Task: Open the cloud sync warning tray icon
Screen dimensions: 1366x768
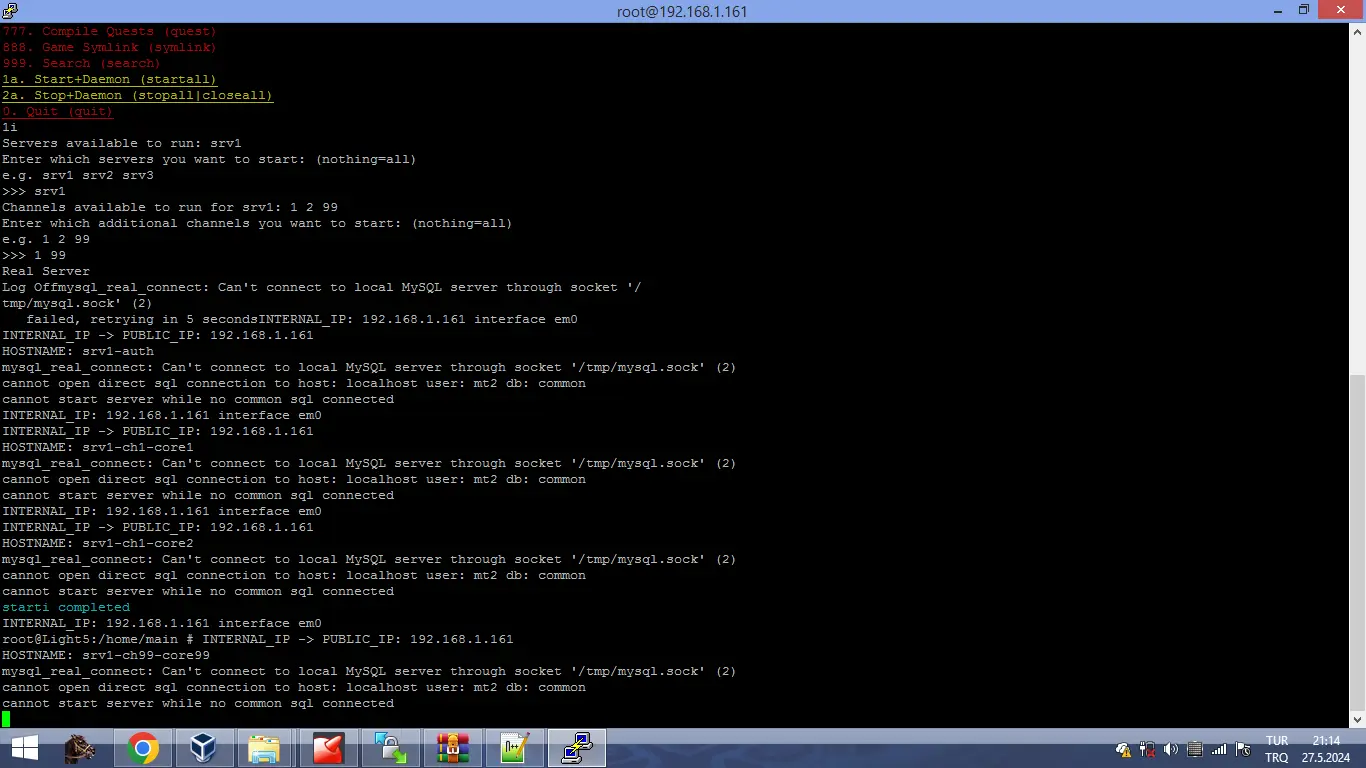Action: 1123,749
